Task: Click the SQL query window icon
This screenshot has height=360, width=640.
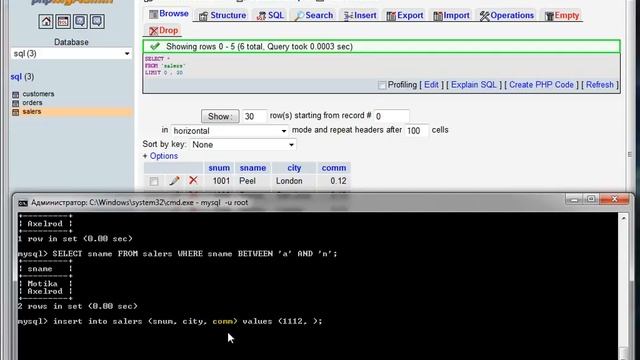Action: click(x=63, y=21)
